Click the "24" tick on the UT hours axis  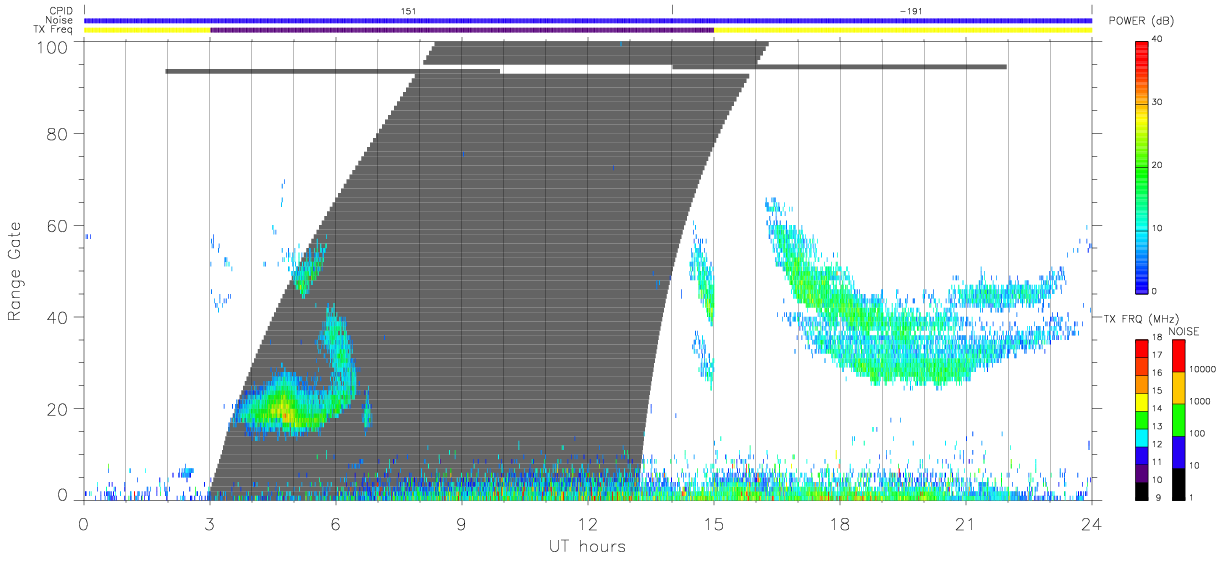(x=1091, y=524)
